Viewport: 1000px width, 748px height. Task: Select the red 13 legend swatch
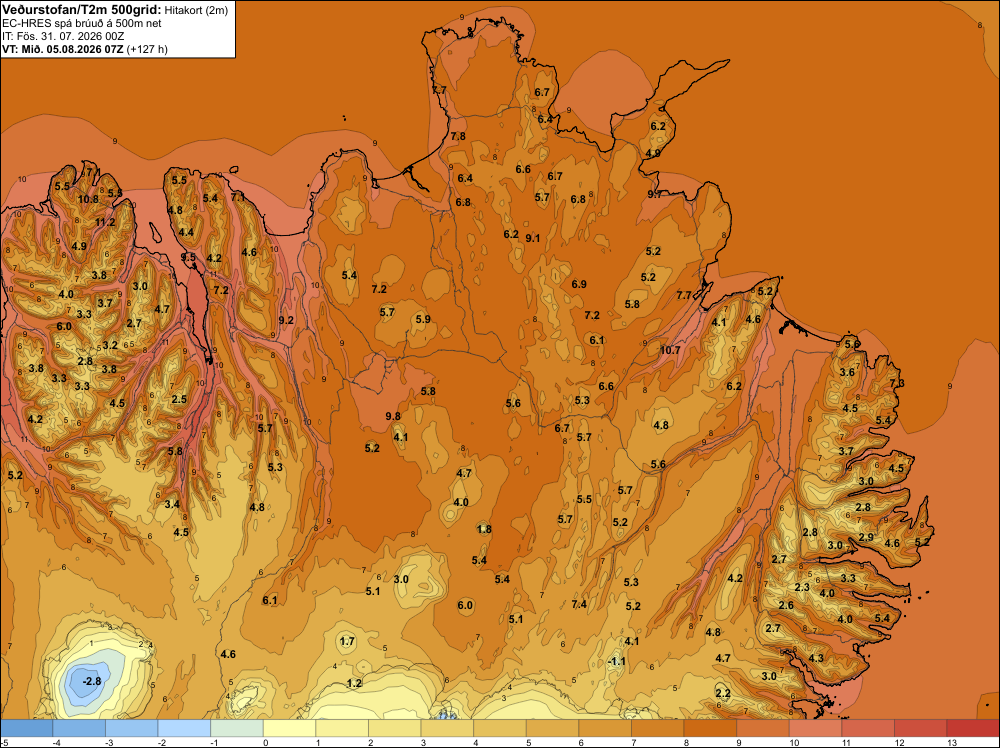pyautogui.click(x=973, y=728)
